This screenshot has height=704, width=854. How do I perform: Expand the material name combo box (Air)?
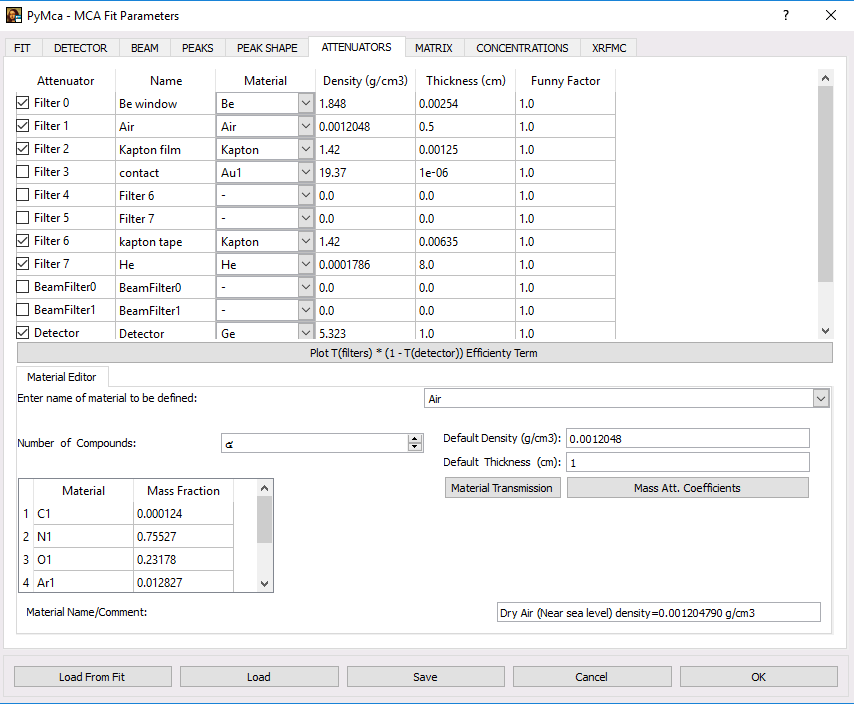coord(821,399)
